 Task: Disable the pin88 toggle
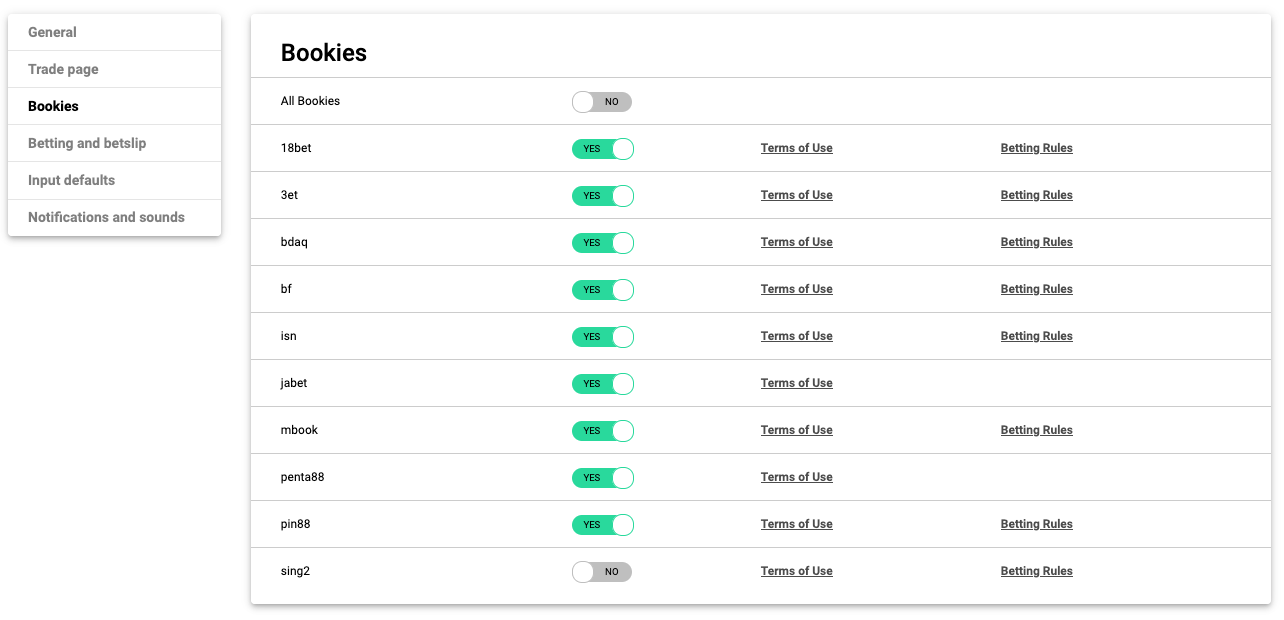coord(602,525)
